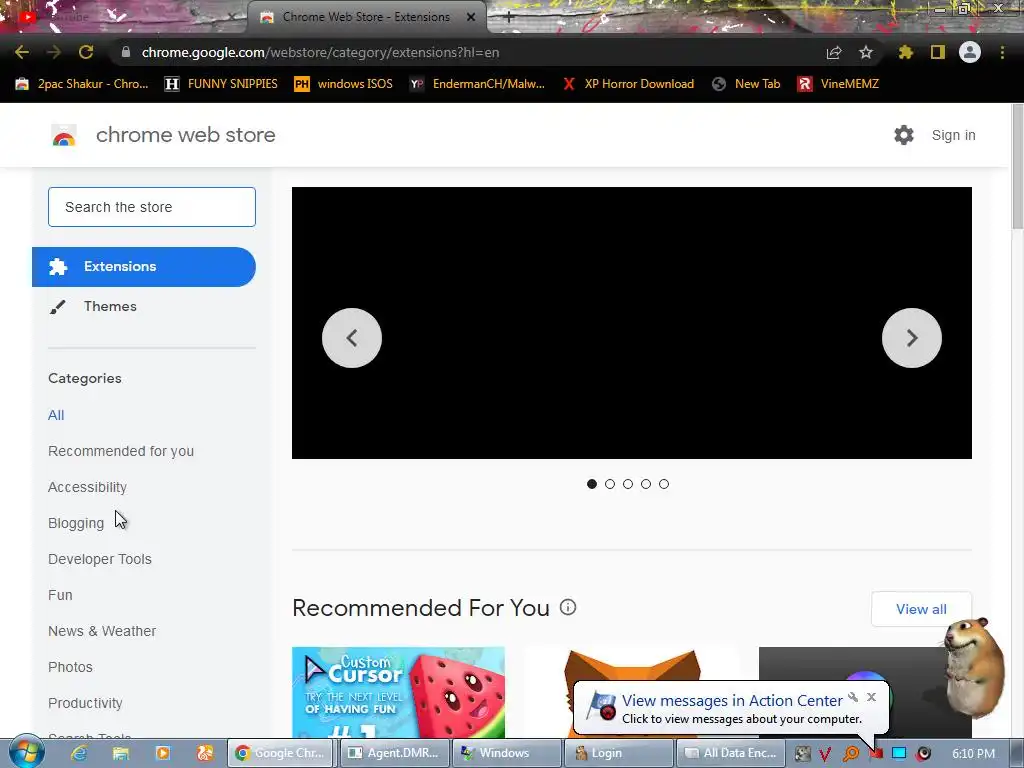Image resolution: width=1024 pixels, height=768 pixels.
Task: Open the share page icon in address bar
Action: click(834, 52)
